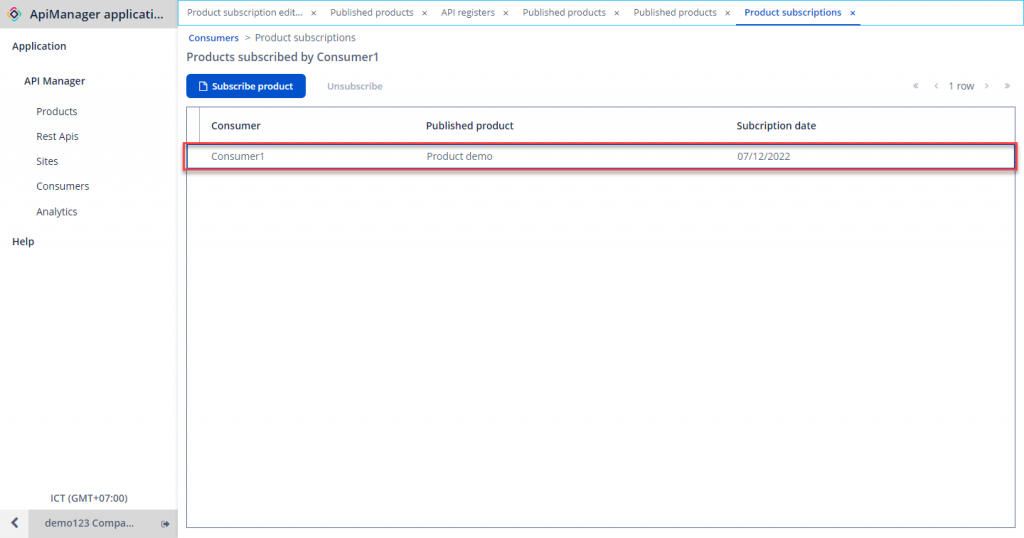Open Rest Apis in the sidebar
This screenshot has height=538, width=1024.
57,136
